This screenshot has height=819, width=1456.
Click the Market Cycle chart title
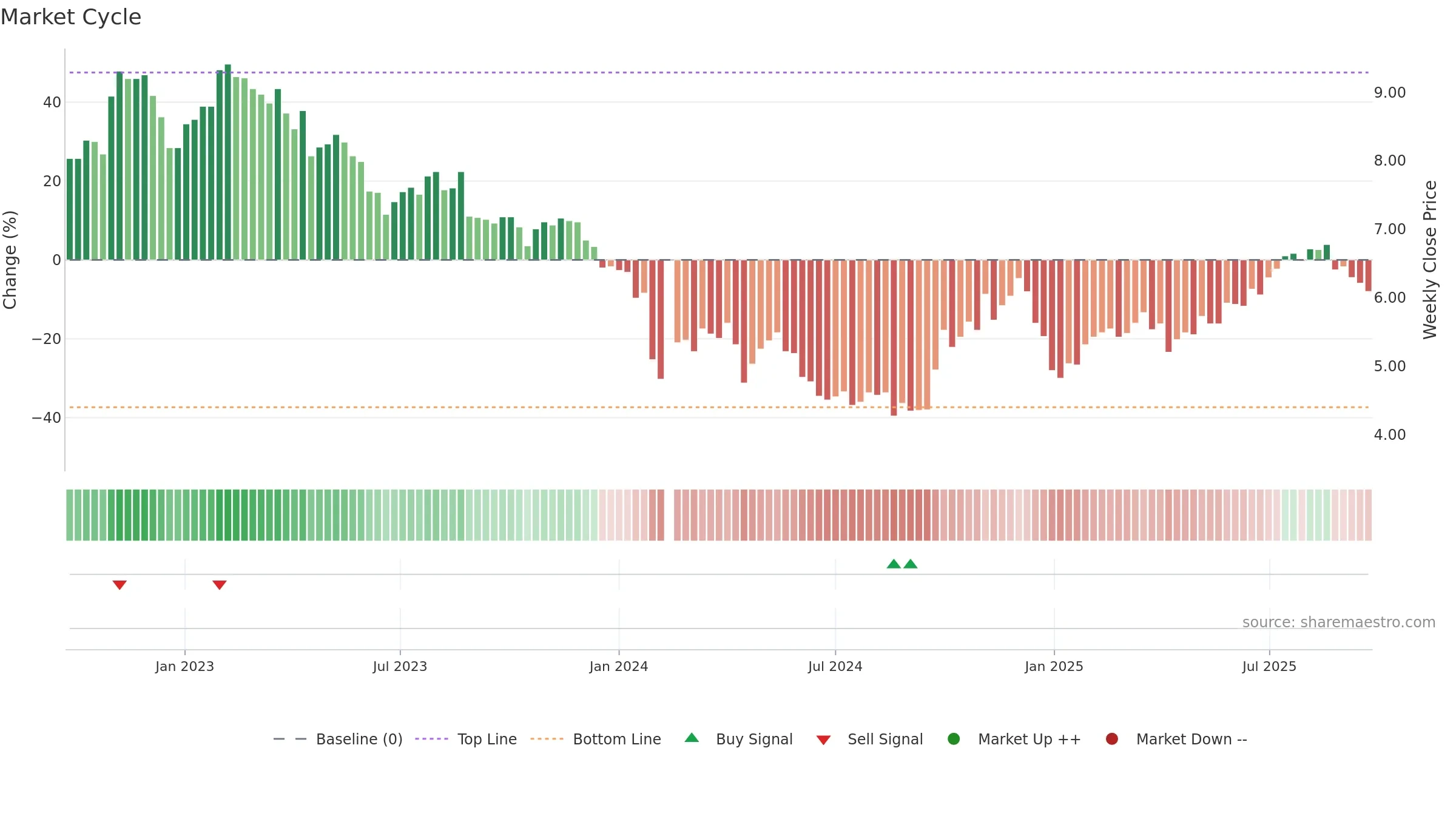pyautogui.click(x=71, y=17)
